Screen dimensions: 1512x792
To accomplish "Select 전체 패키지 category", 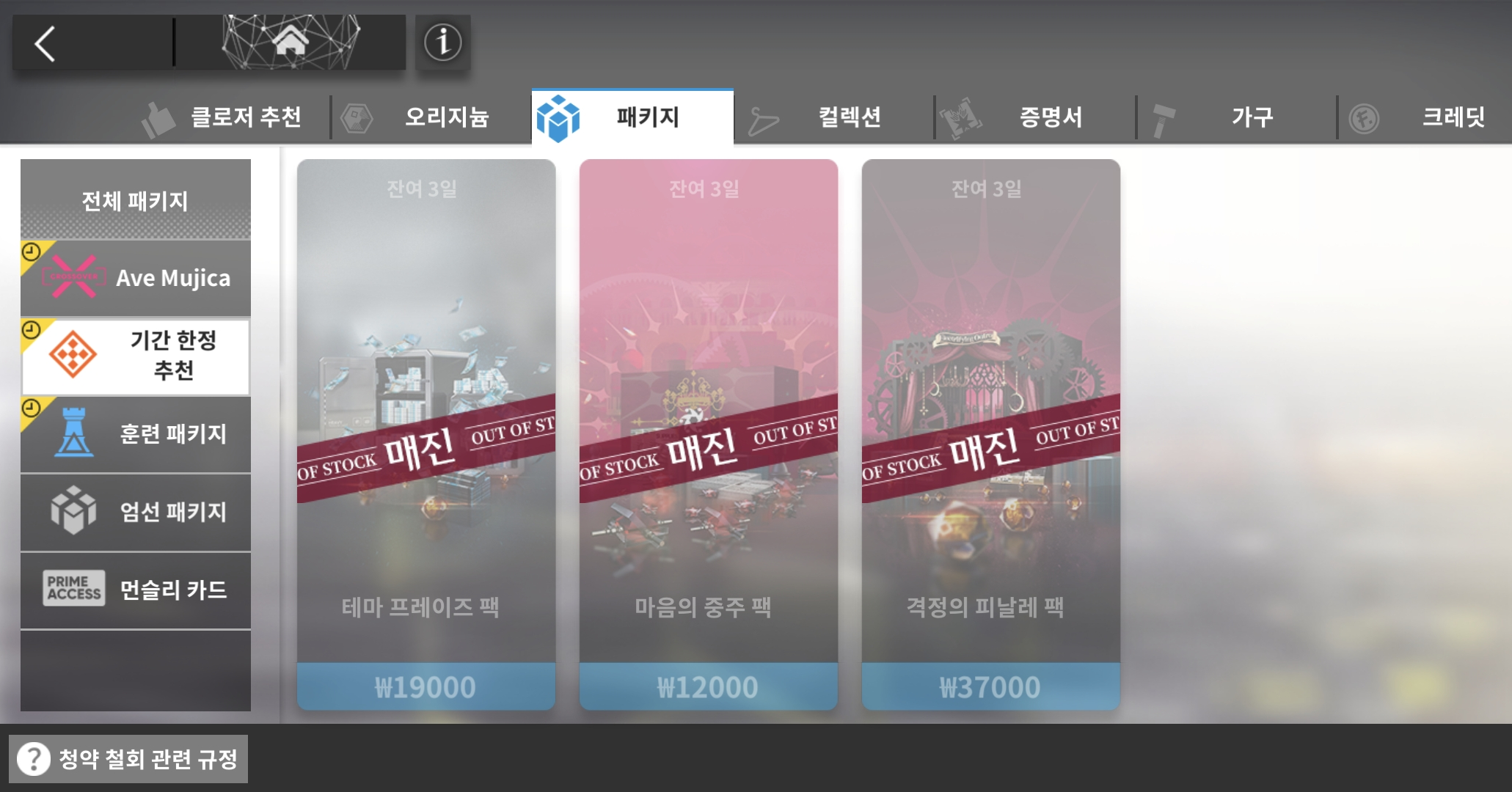I will click(136, 199).
